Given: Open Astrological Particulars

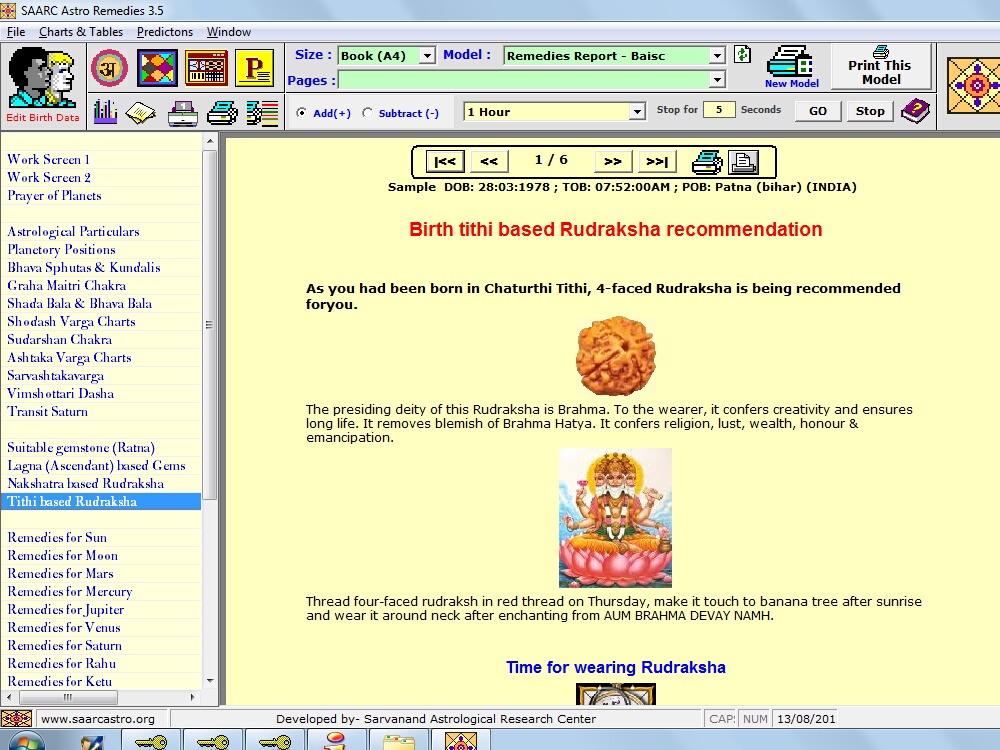Looking at the screenshot, I should click(73, 232).
